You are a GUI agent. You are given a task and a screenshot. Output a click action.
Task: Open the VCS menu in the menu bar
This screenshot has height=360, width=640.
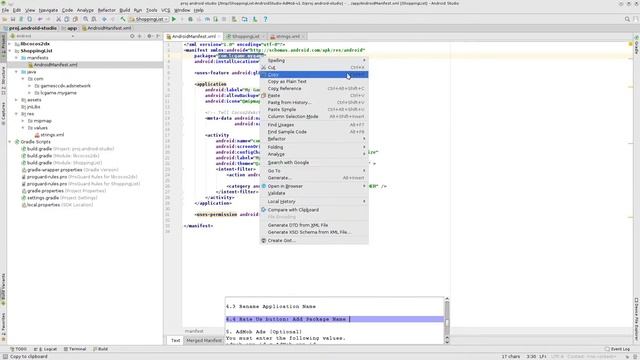click(x=165, y=10)
